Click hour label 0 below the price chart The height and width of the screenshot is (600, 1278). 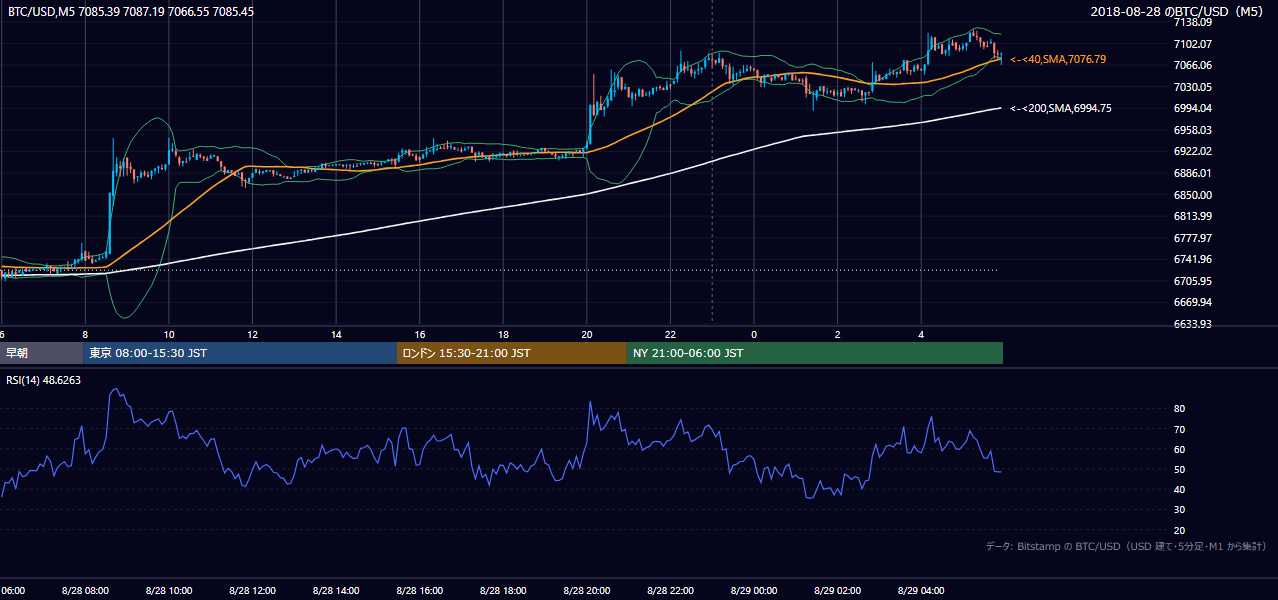[754, 334]
